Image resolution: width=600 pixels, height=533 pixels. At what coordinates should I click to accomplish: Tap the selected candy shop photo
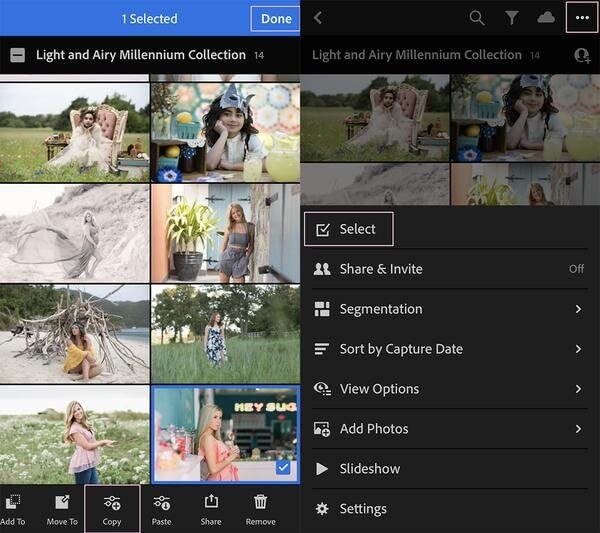point(225,435)
